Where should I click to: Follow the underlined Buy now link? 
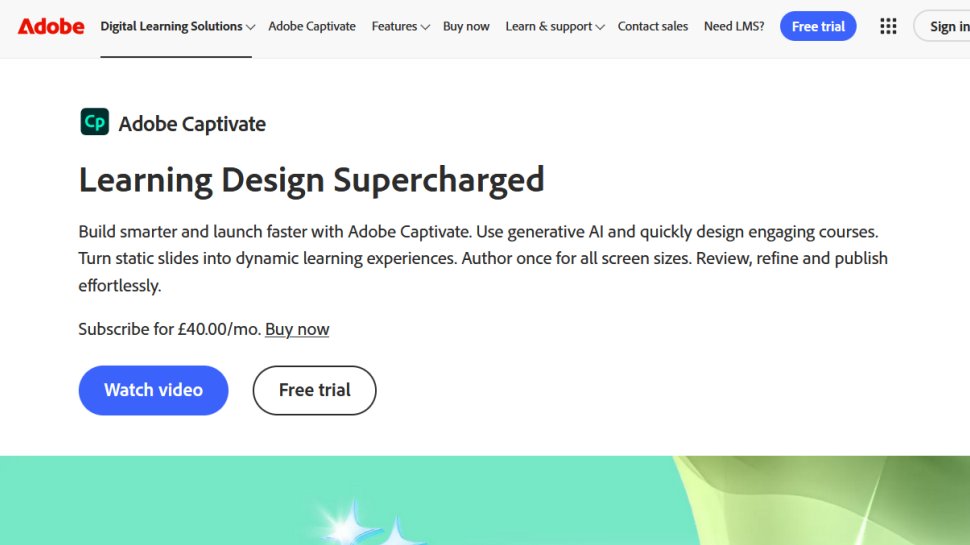(297, 329)
